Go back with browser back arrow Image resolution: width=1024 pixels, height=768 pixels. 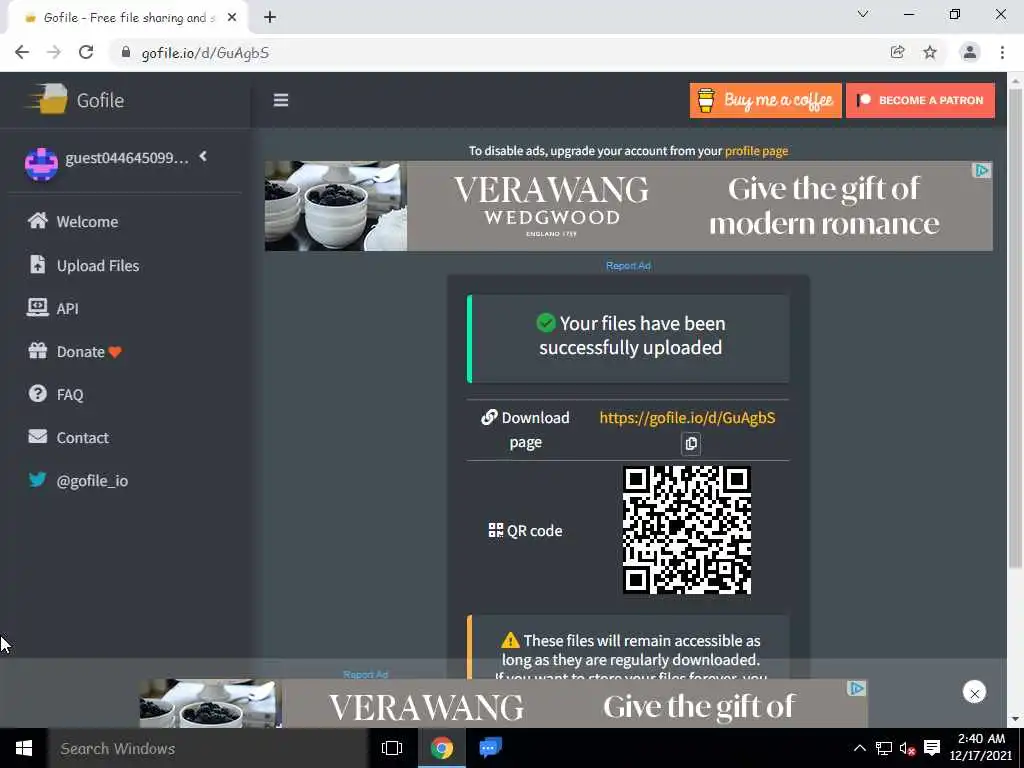[x=22, y=52]
